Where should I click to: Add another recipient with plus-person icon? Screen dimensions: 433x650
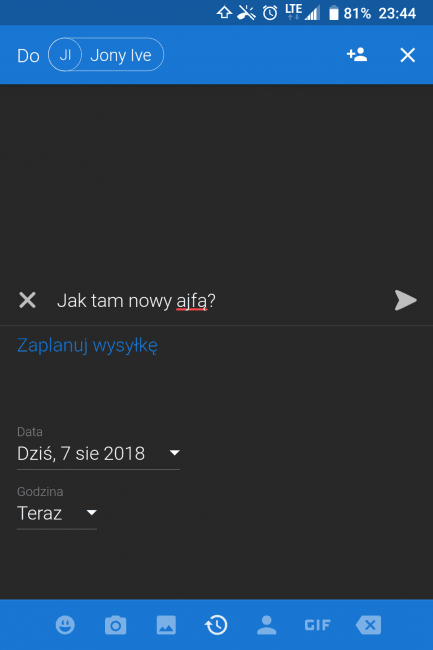pos(357,55)
